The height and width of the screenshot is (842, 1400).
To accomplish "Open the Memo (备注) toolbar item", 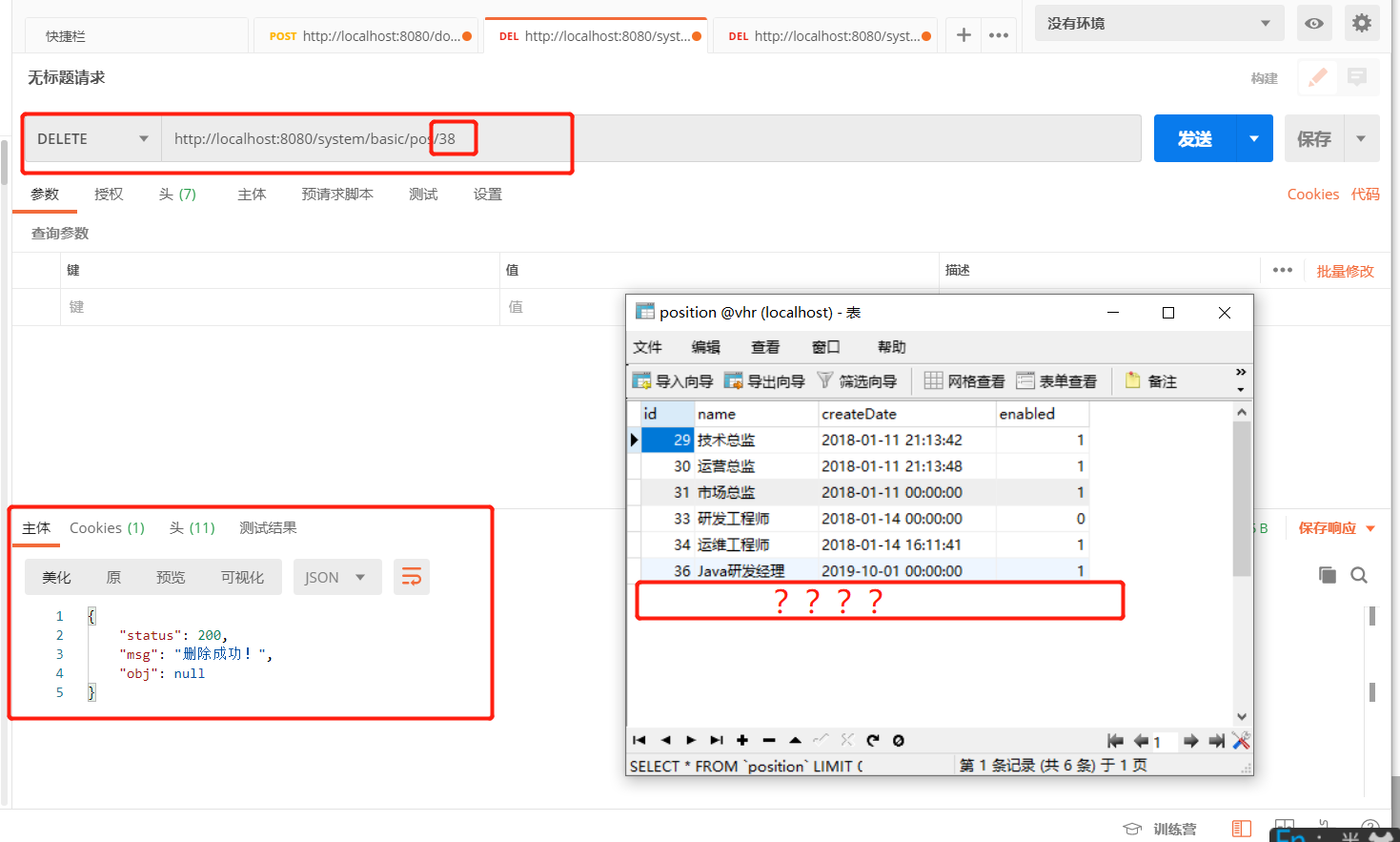I will coord(1151,380).
